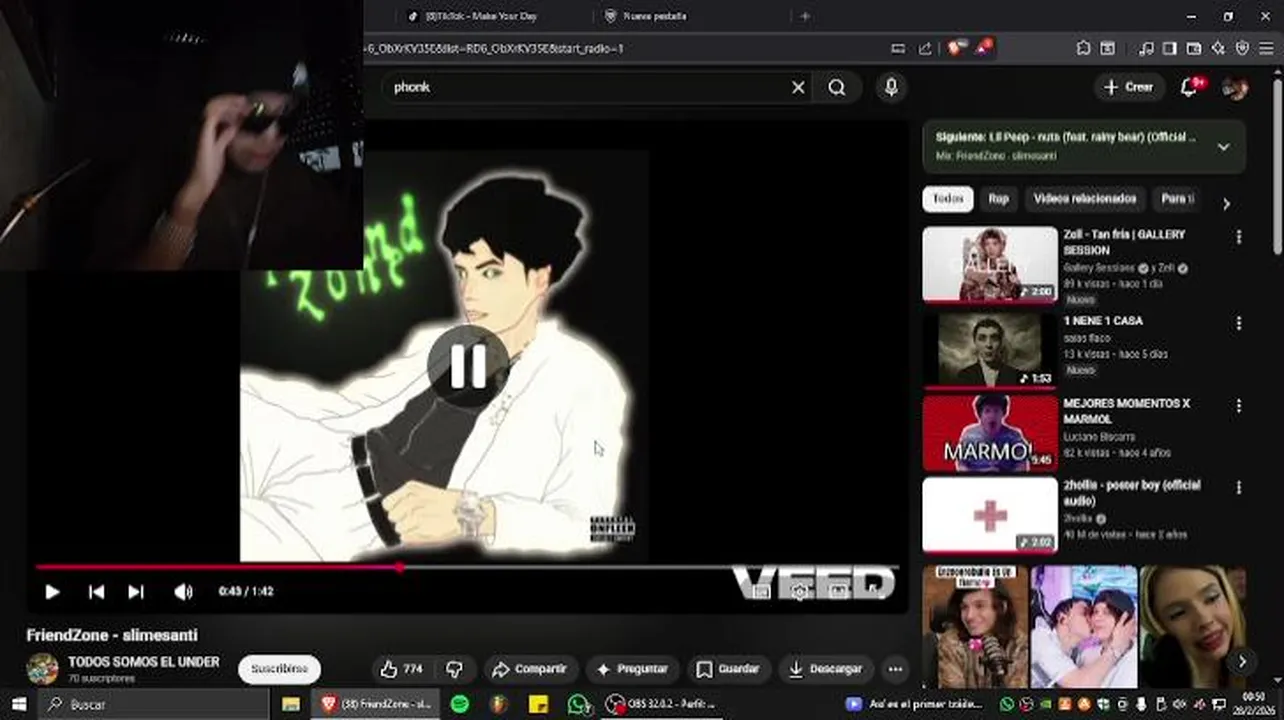Screen dimensions: 1284x720
Task: Skip to the next video
Action: coord(136,592)
